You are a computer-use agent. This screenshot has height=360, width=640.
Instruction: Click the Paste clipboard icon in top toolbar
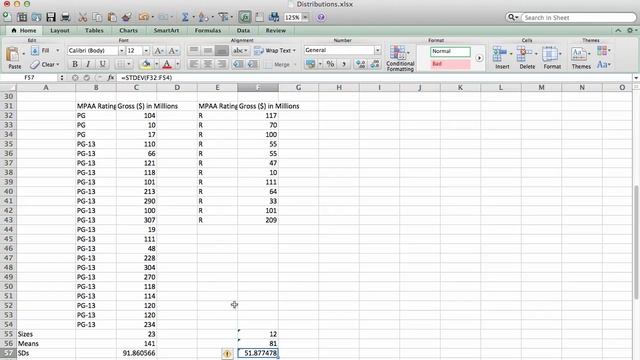pyautogui.click(x=111, y=17)
